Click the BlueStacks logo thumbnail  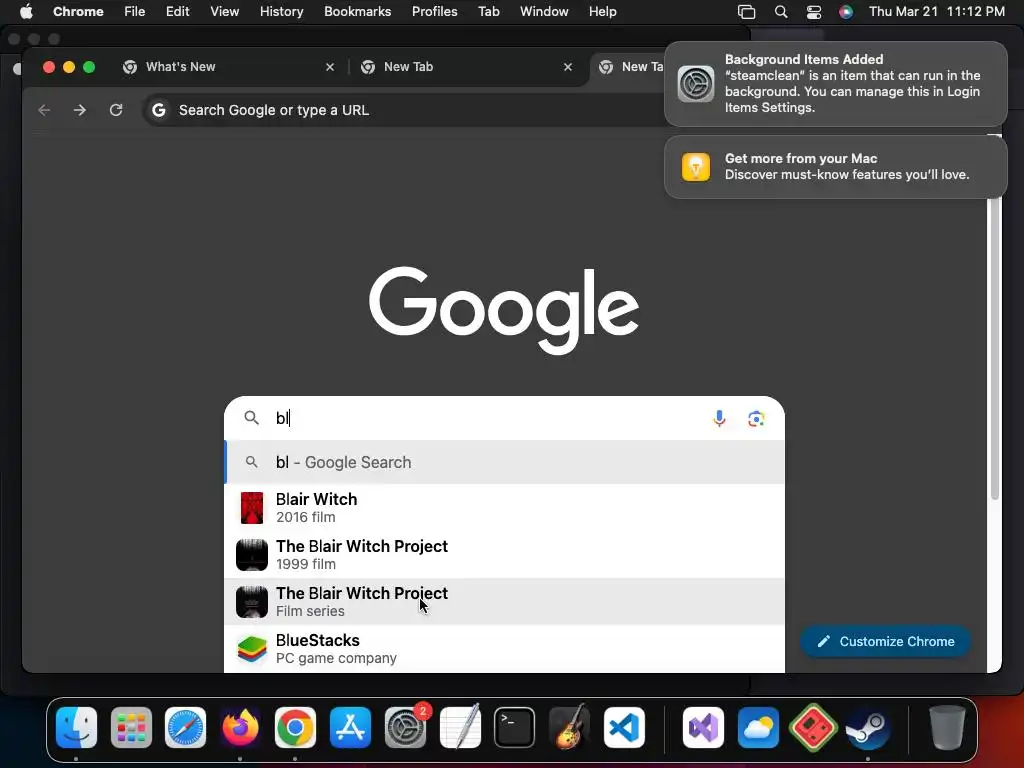(x=252, y=648)
